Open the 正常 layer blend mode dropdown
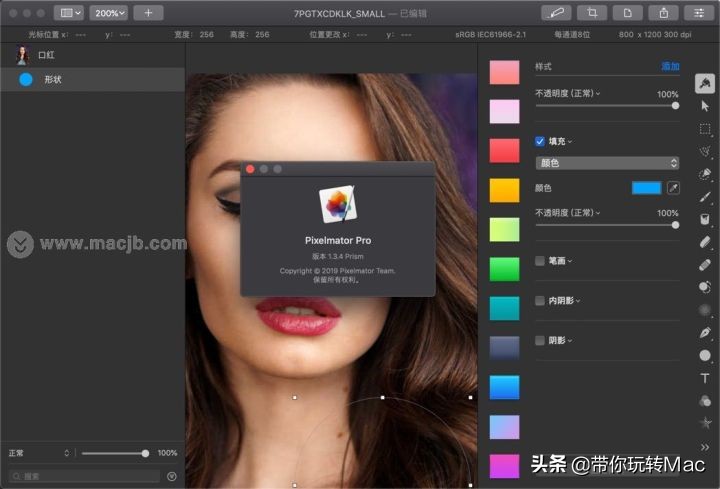The width and height of the screenshot is (720, 489). (x=39, y=453)
